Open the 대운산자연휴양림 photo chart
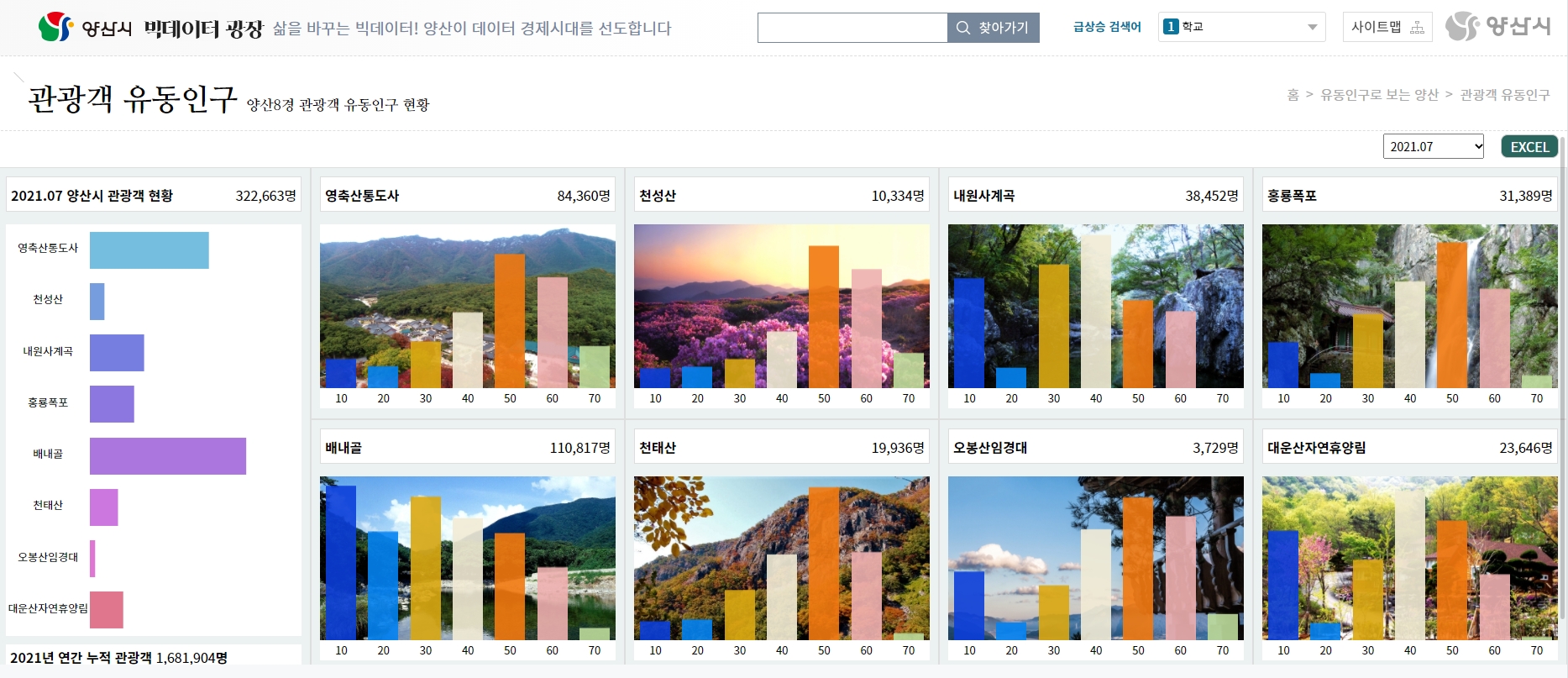This screenshot has height=678, width=1568. click(x=1410, y=558)
